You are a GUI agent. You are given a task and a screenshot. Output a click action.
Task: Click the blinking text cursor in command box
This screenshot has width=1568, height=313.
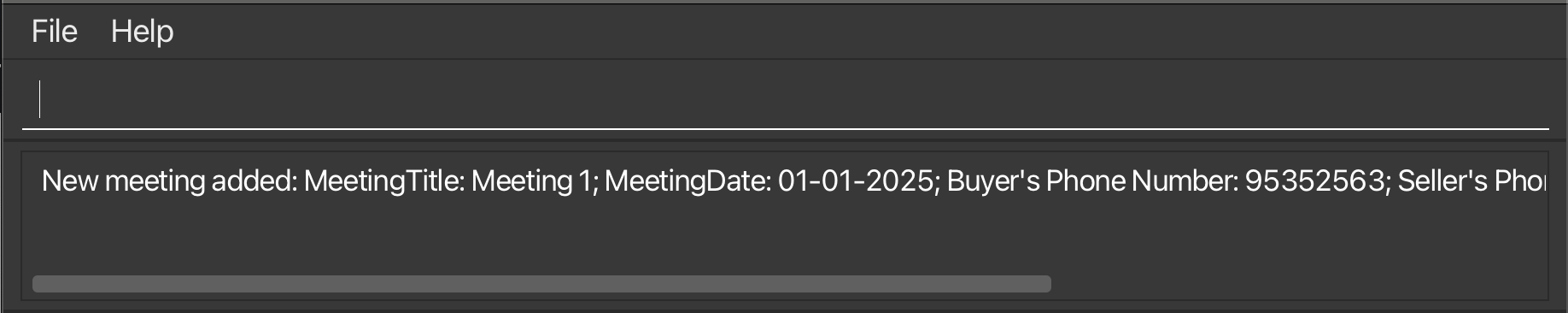pos(39,98)
